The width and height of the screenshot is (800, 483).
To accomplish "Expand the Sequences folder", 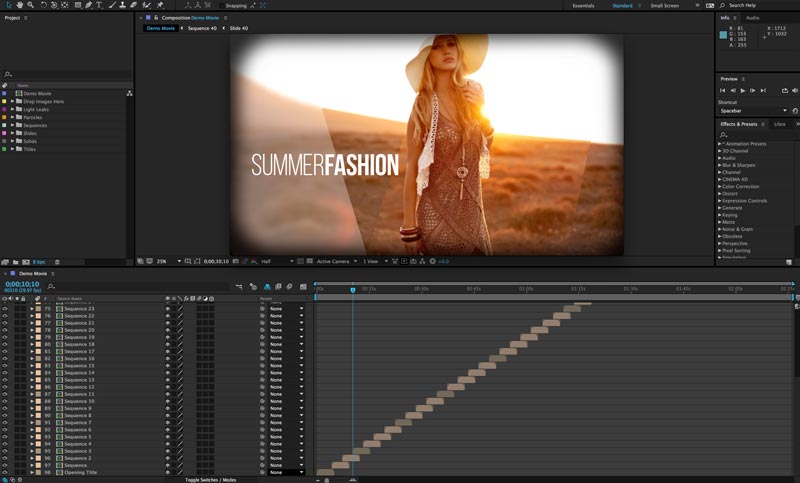I will coord(12,125).
